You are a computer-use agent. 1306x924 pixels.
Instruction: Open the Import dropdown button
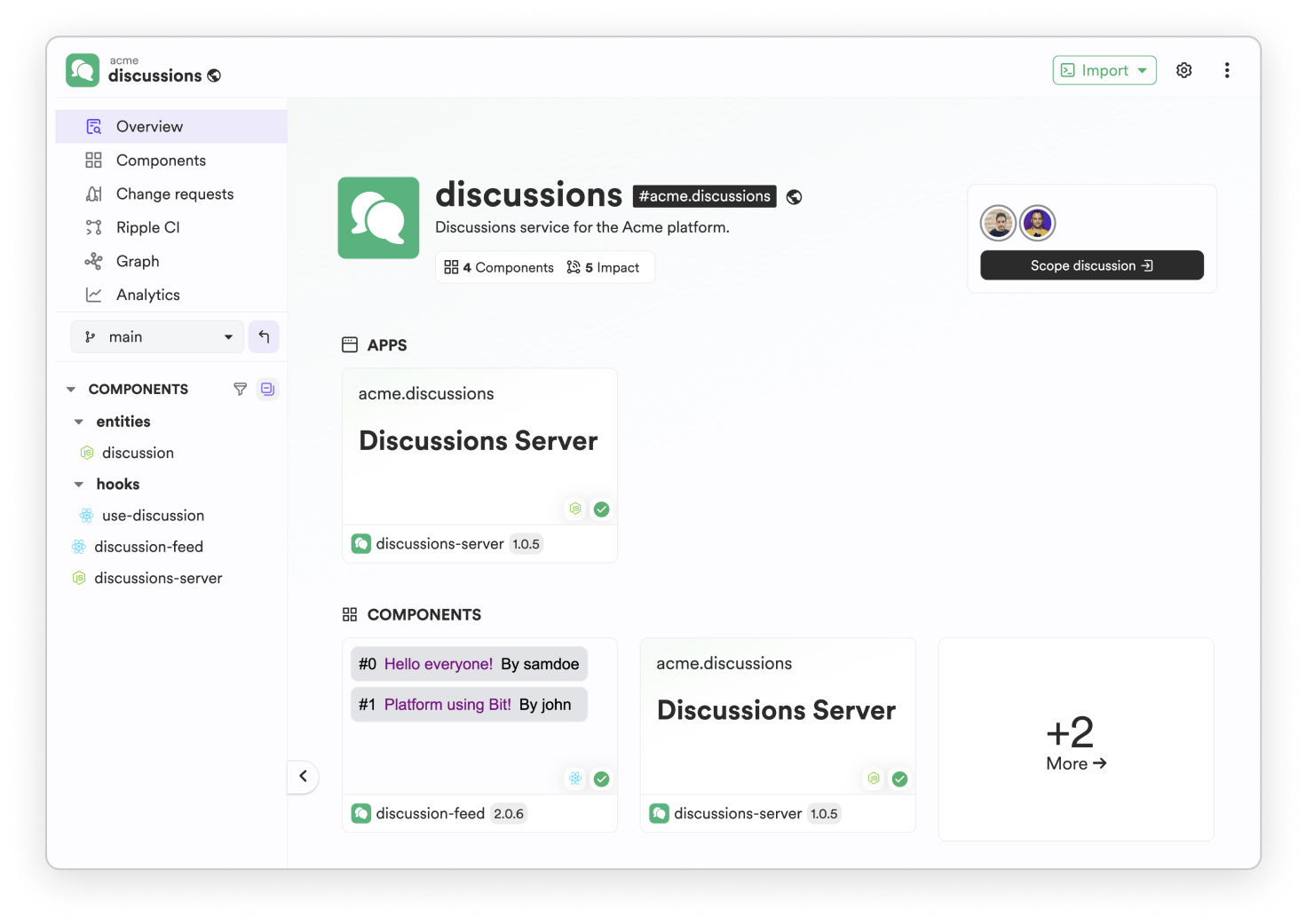point(1104,70)
